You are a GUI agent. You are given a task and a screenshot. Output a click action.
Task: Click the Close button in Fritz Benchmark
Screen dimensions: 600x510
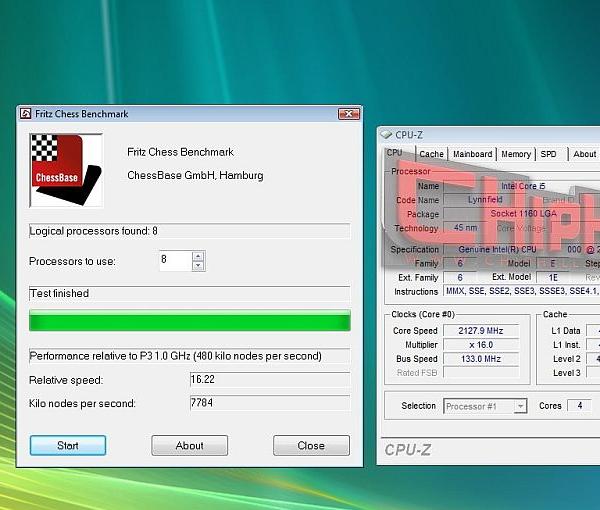[x=311, y=445]
